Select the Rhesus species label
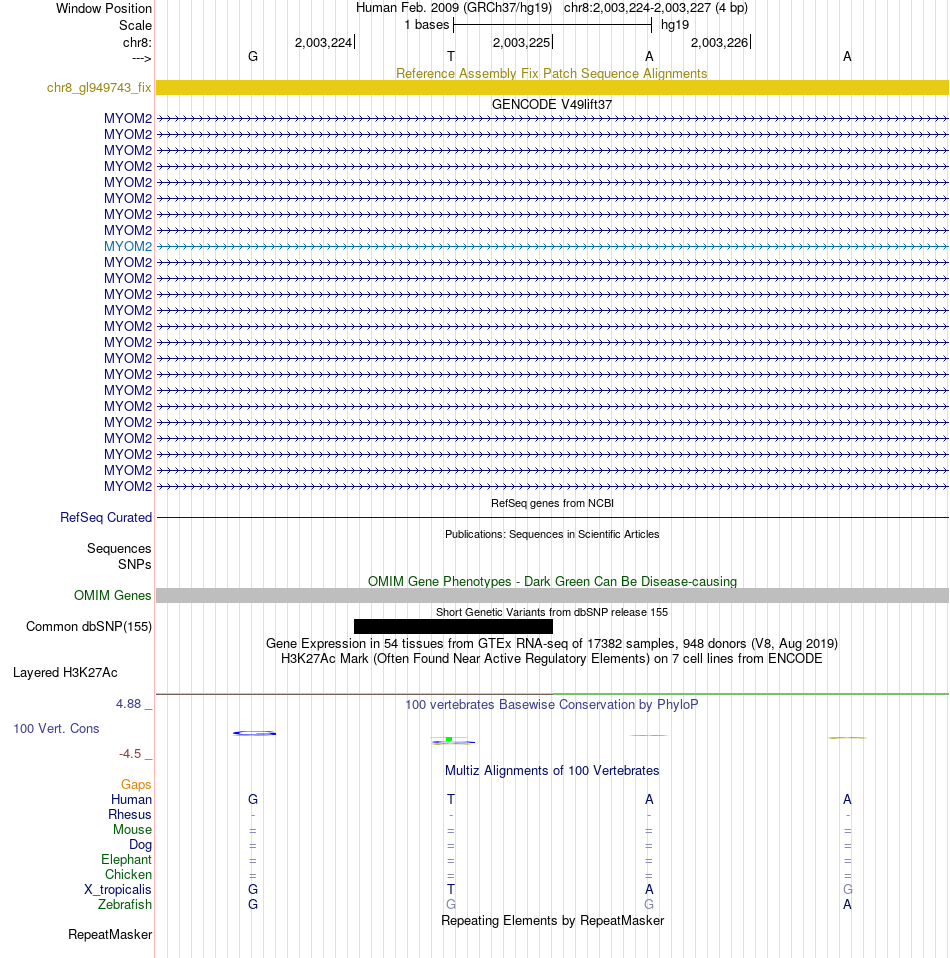This screenshot has width=950, height=958. pyautogui.click(x=130, y=814)
